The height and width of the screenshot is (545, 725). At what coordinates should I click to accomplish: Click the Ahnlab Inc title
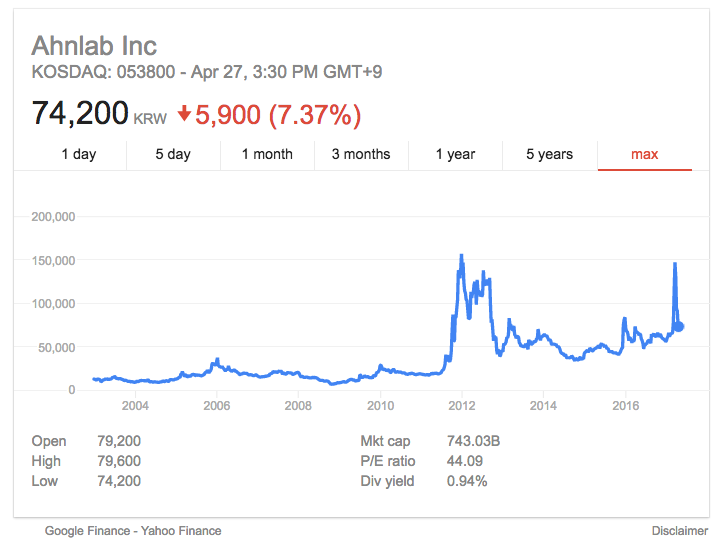coord(94,45)
